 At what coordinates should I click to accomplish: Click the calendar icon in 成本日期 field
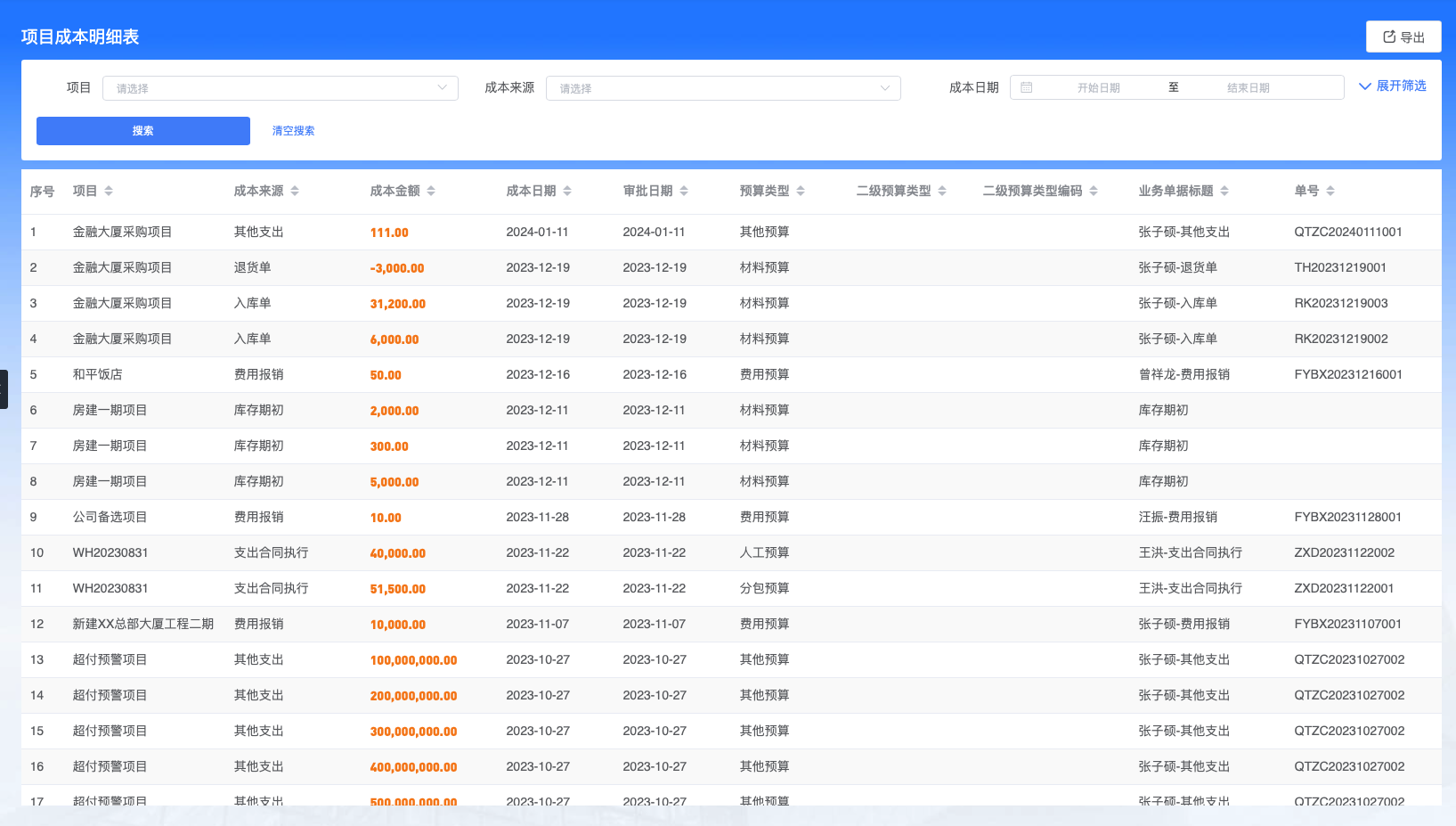[1028, 86]
